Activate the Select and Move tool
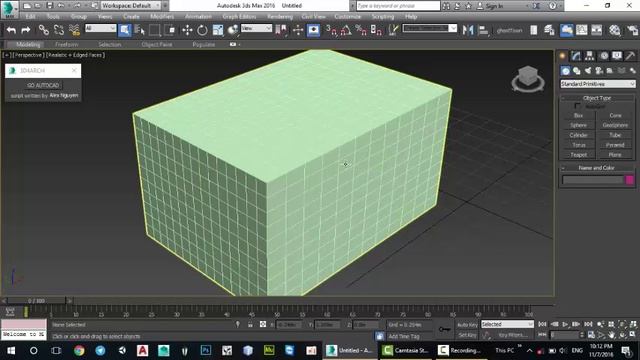The image size is (640, 360). coord(187,30)
